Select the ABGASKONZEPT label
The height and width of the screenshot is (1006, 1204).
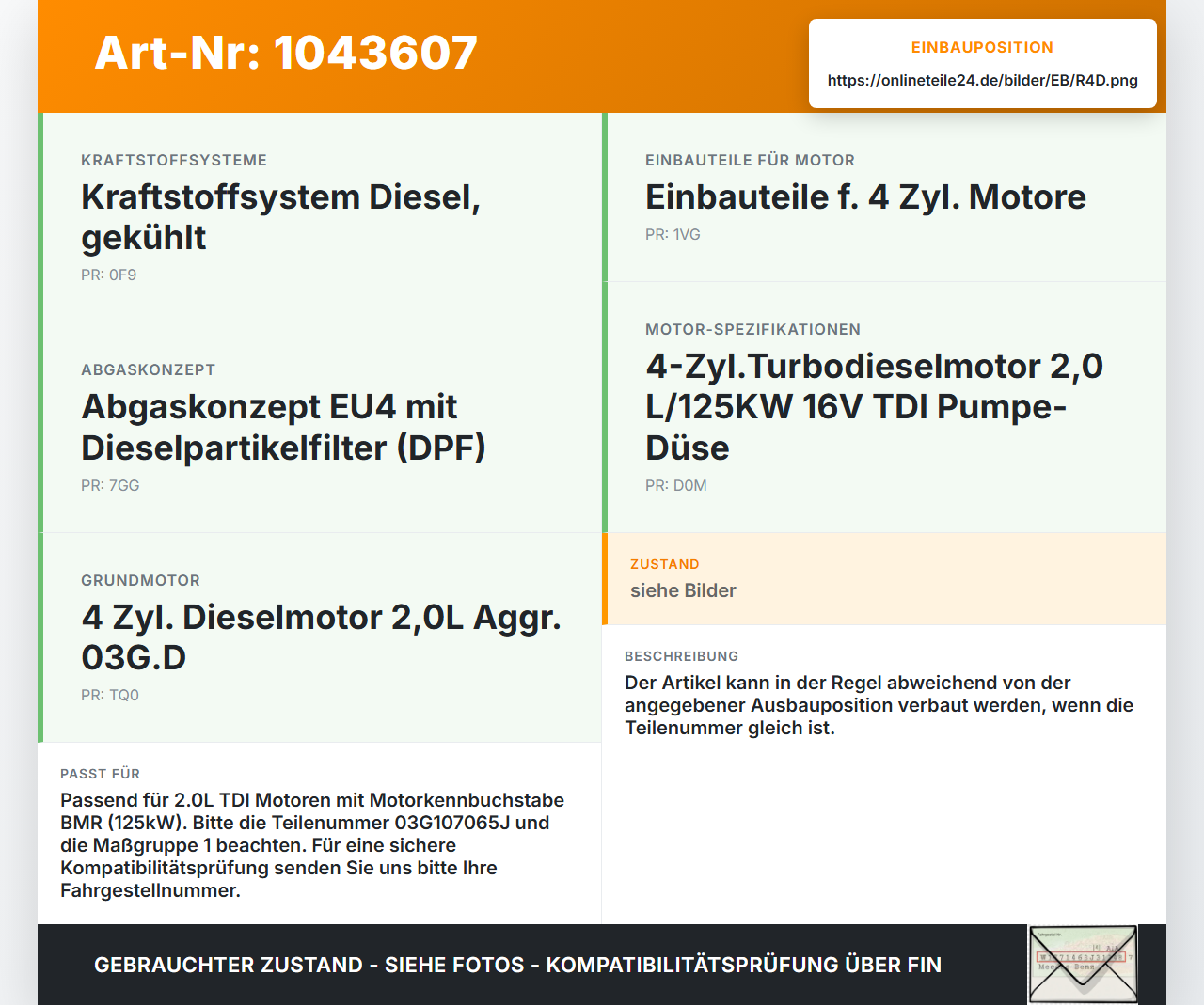coord(149,370)
